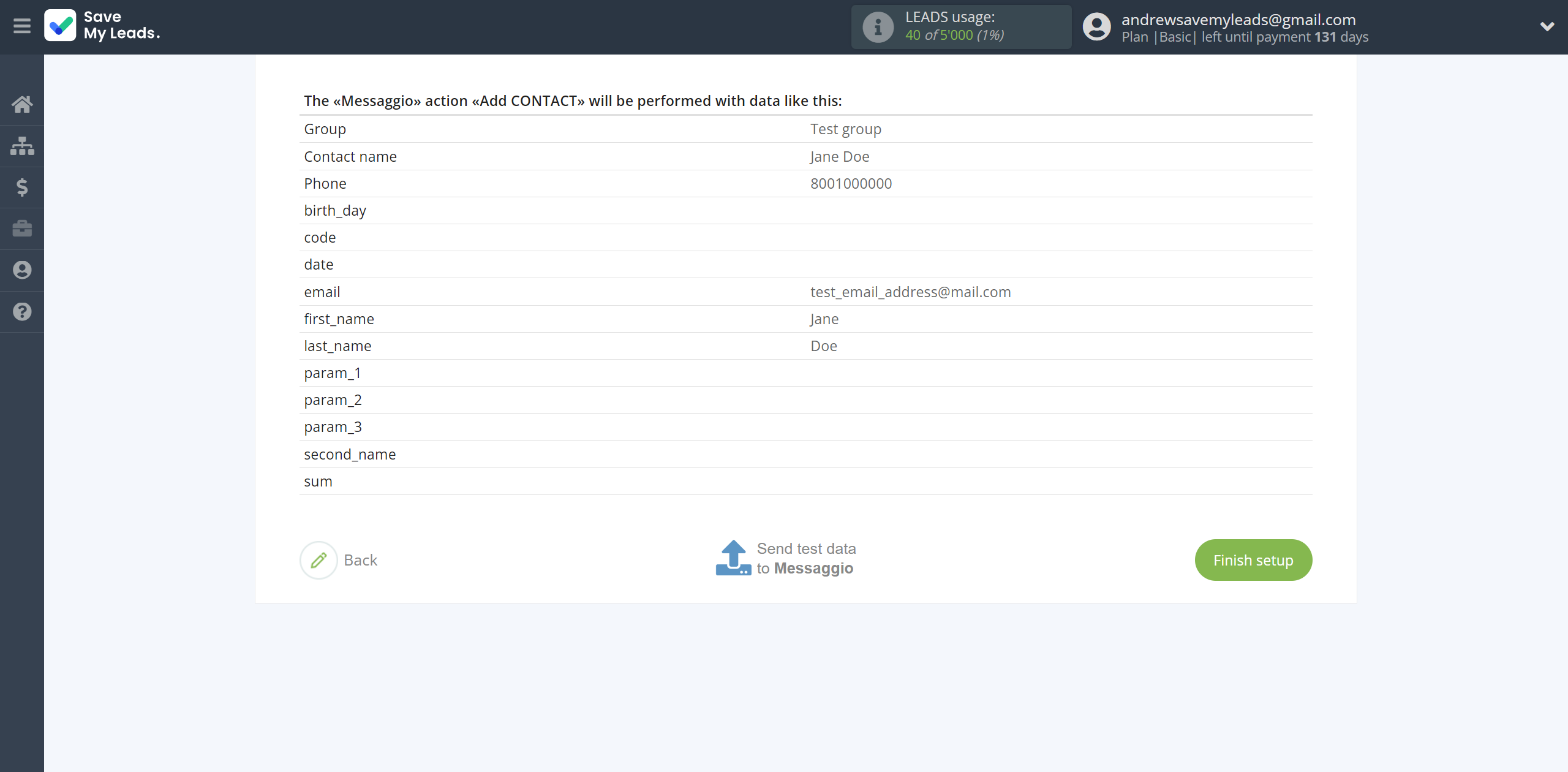Select the phone value 8001000000

pyautogui.click(x=851, y=184)
